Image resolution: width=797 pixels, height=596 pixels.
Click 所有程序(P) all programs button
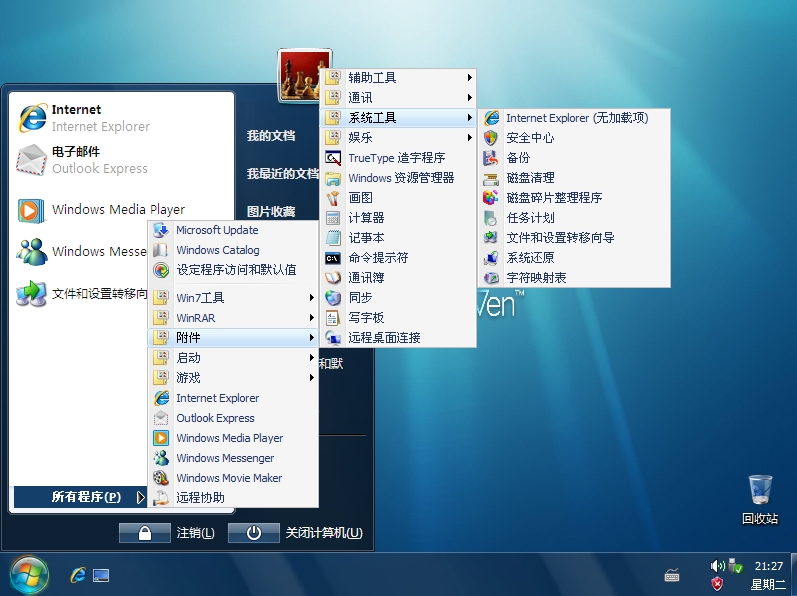point(80,497)
